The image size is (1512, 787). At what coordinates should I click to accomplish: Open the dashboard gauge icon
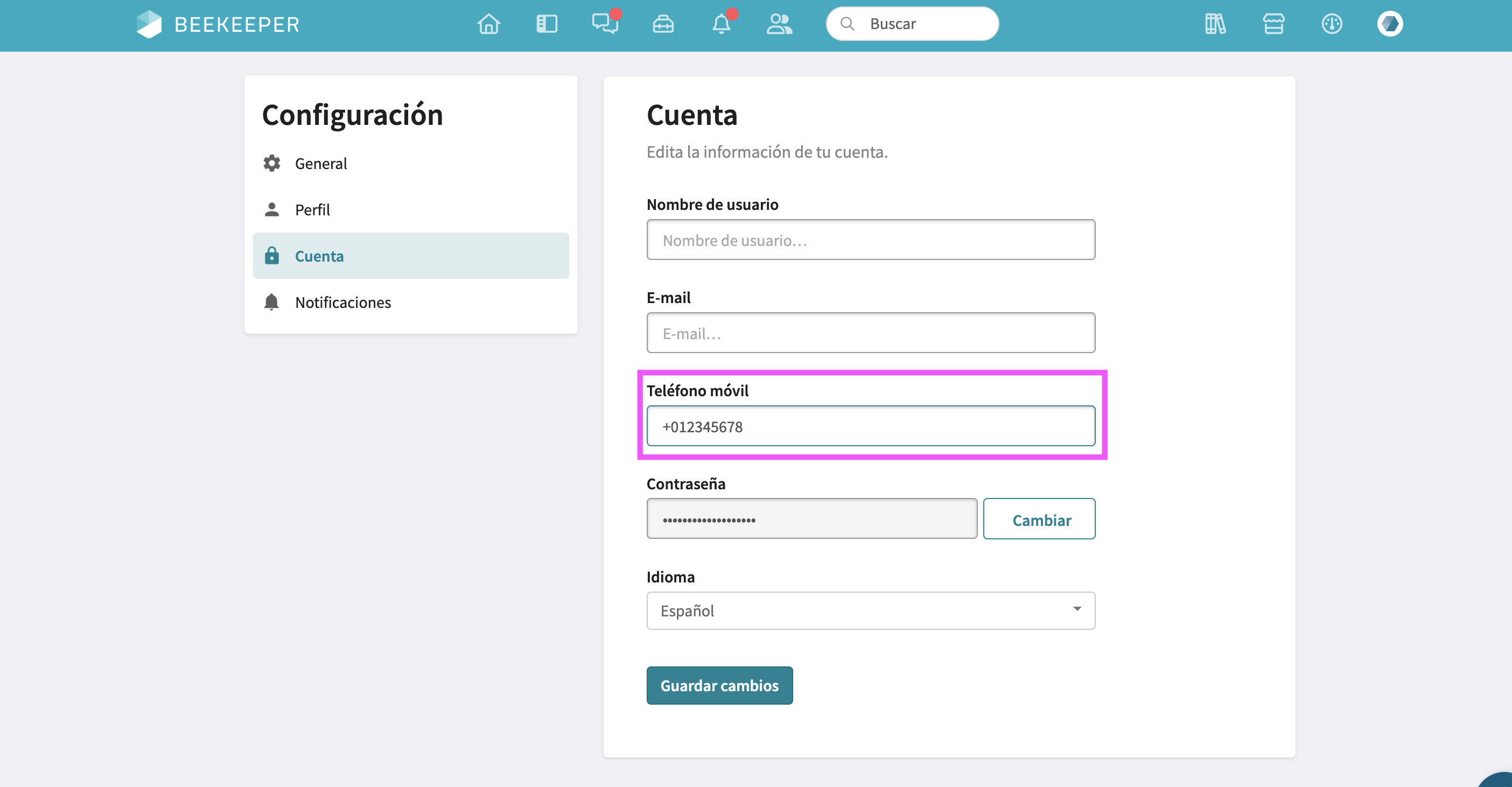click(1331, 24)
